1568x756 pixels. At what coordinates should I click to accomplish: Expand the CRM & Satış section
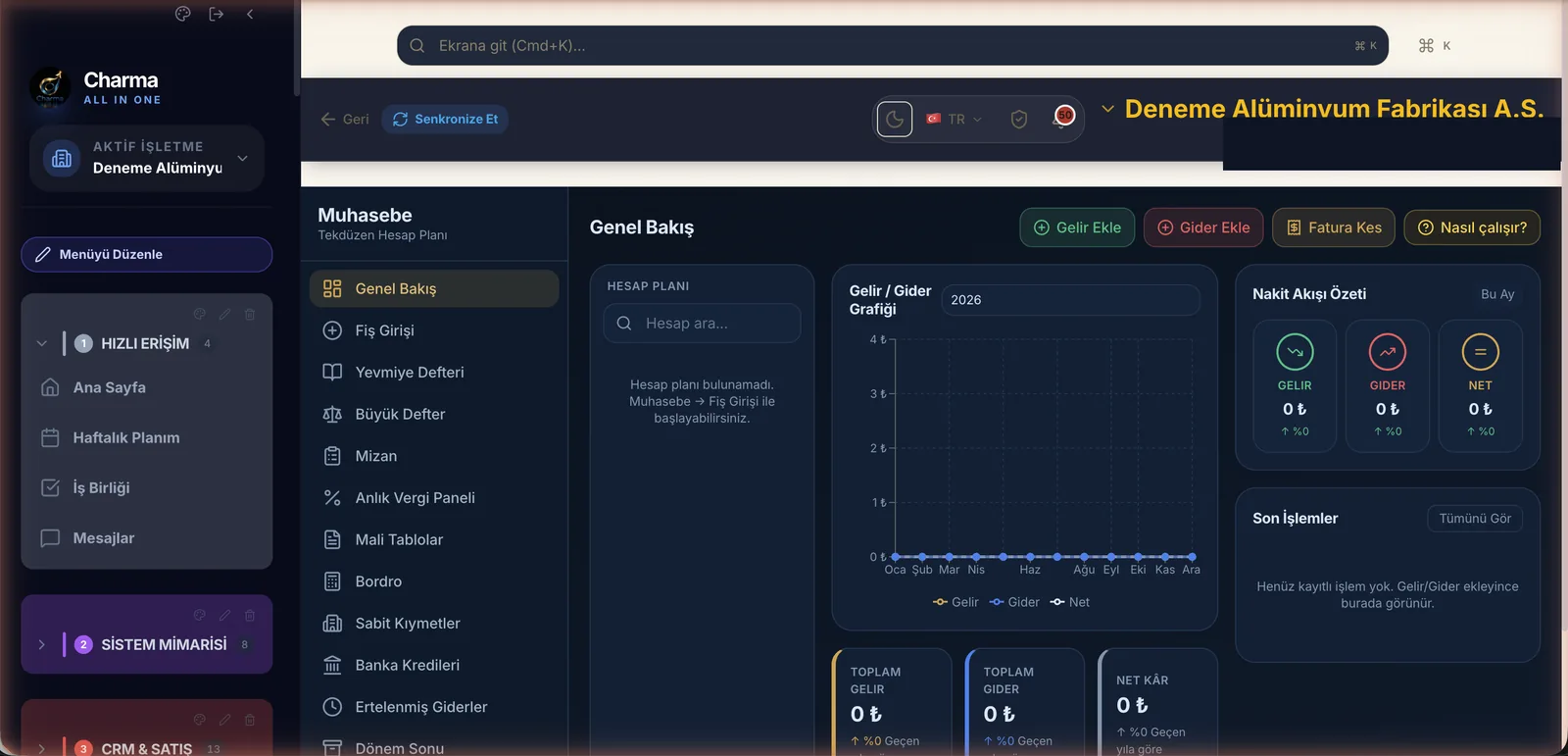(41, 748)
